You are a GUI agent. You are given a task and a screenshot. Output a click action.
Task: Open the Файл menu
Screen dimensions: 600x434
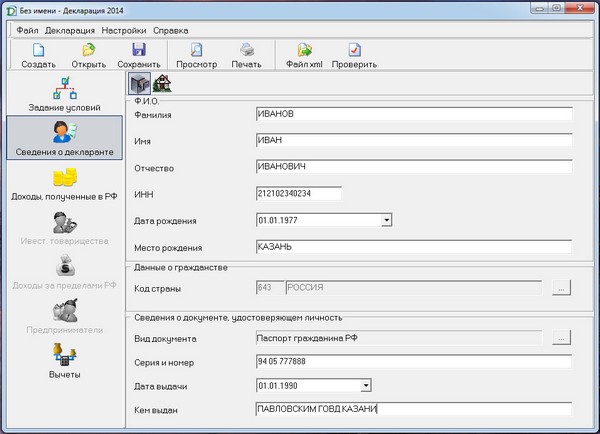[27, 31]
